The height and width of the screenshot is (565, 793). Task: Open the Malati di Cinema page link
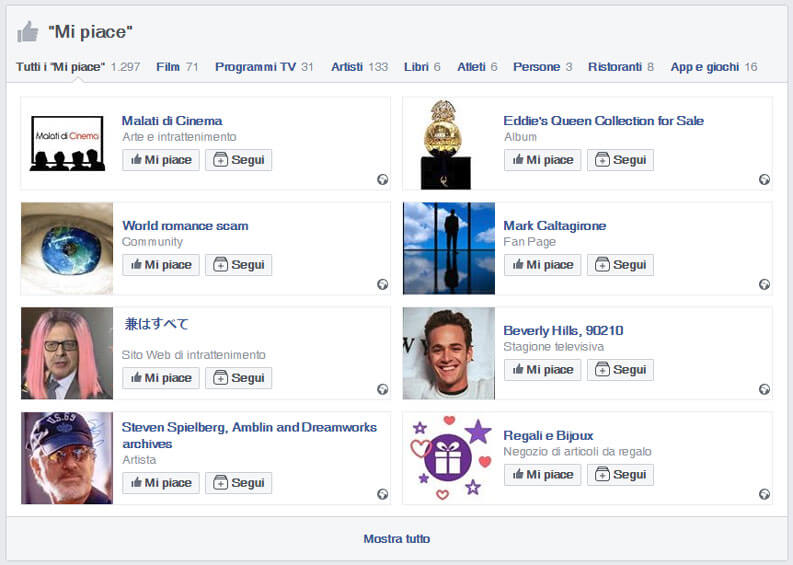(172, 121)
